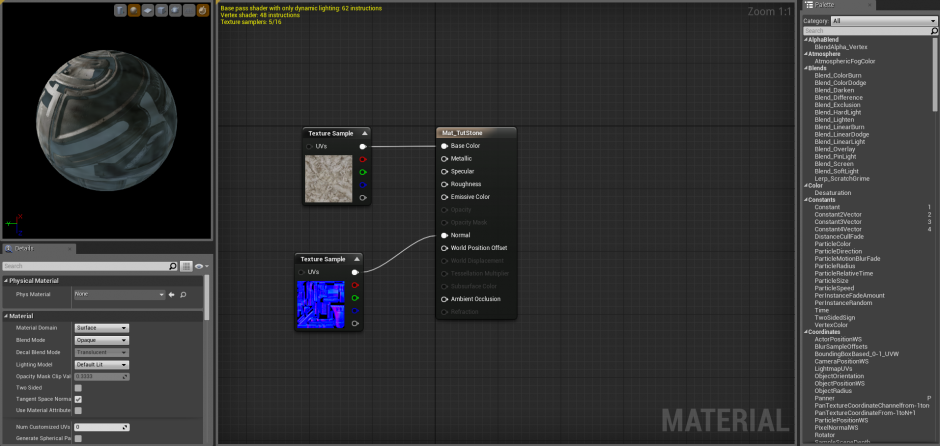Toggle the preview viewport grid icon
Viewport: 940px width, 446px height.
[189, 10]
